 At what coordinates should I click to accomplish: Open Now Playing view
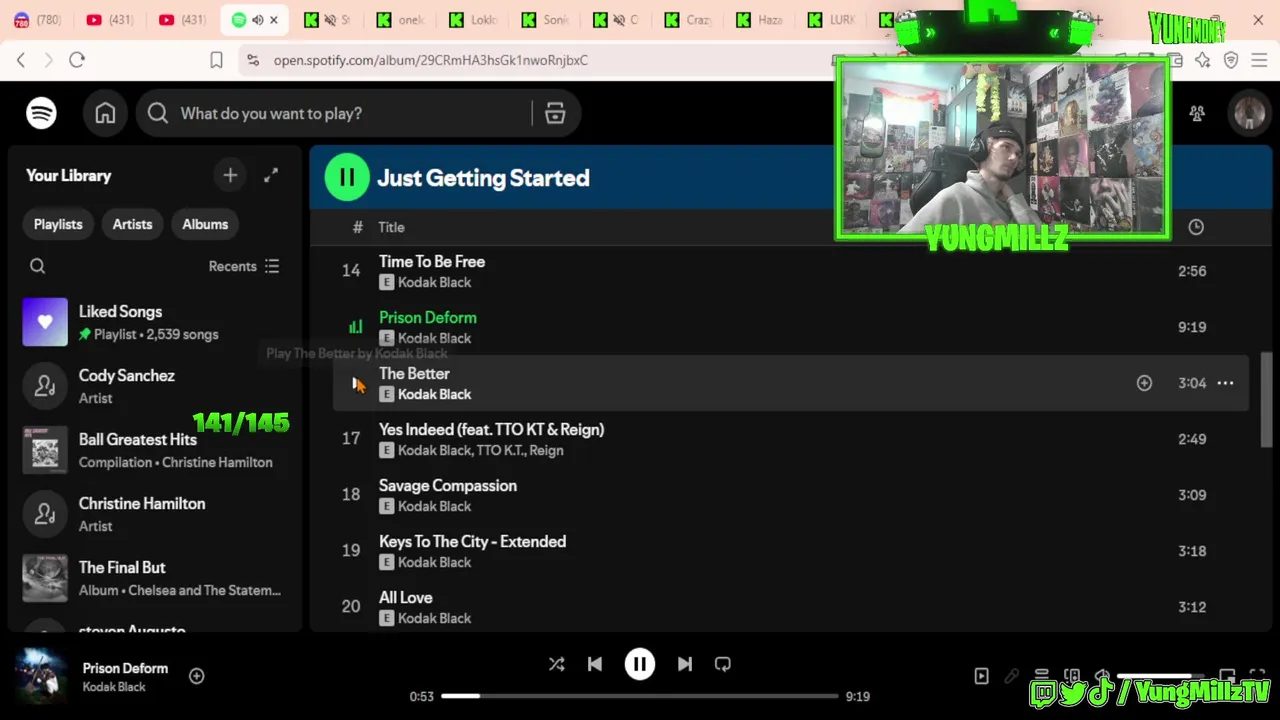(x=982, y=676)
